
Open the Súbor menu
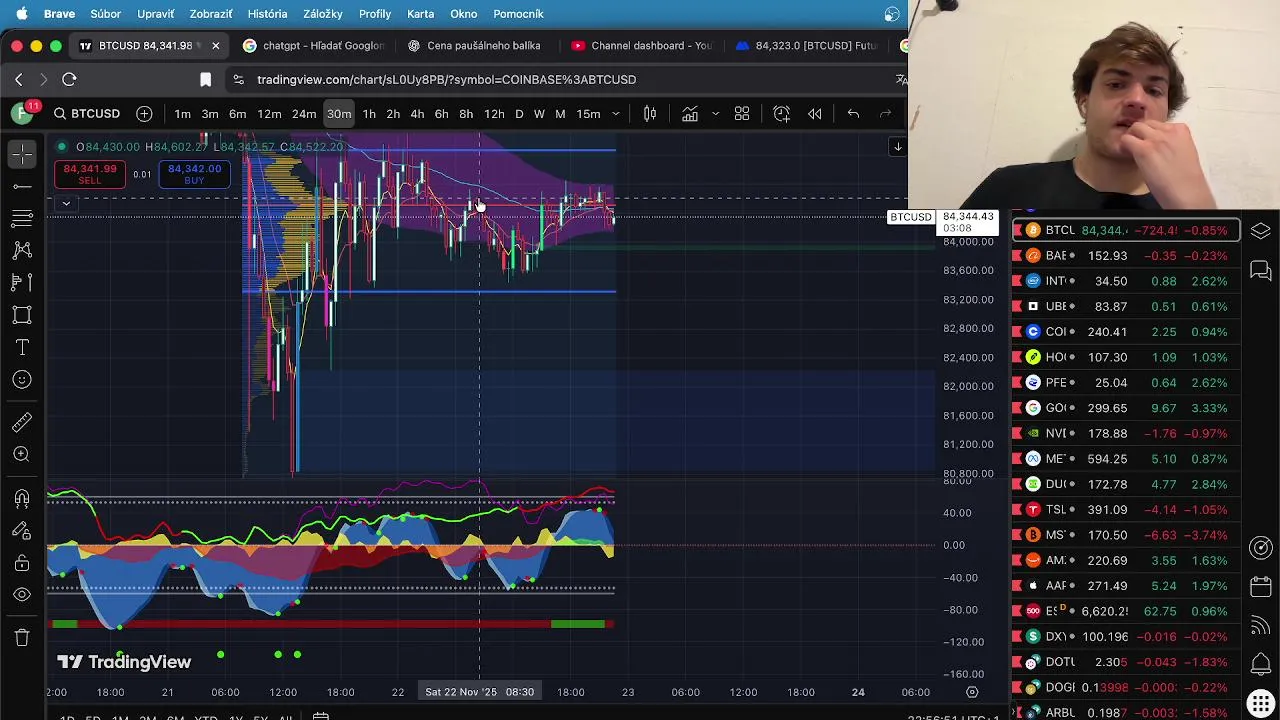pyautogui.click(x=105, y=14)
